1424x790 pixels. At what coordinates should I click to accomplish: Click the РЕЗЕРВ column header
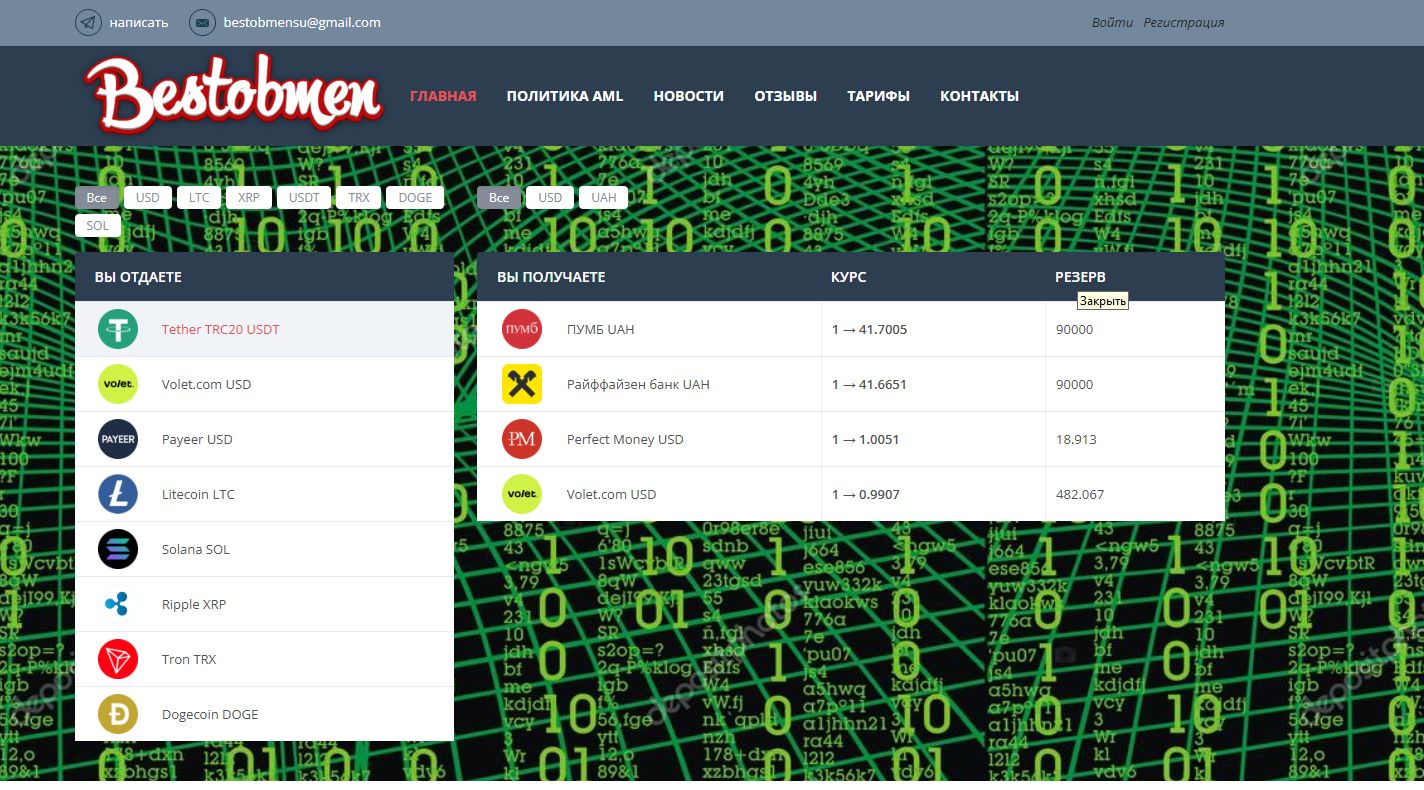tap(1081, 277)
